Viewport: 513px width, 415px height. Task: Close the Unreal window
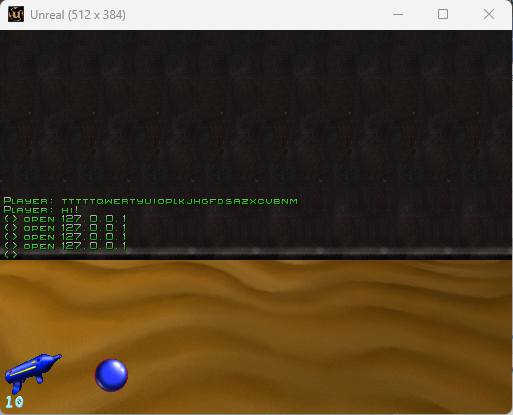tap(489, 14)
